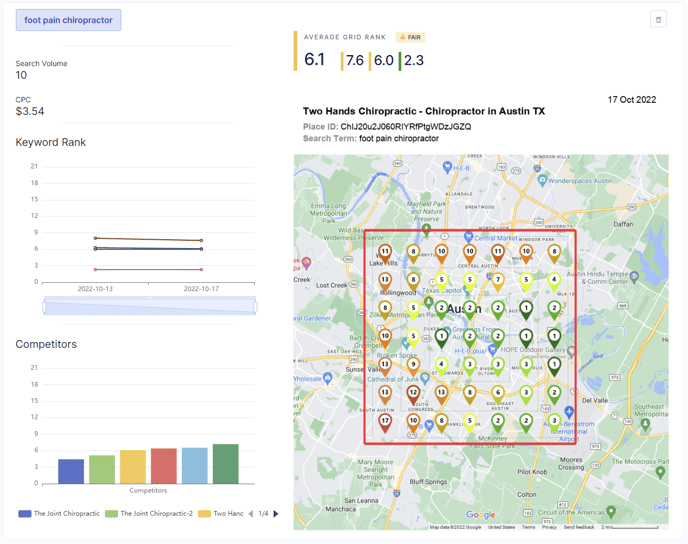Click the Central Market shopping marker
The image size is (688, 544).
[468, 238]
